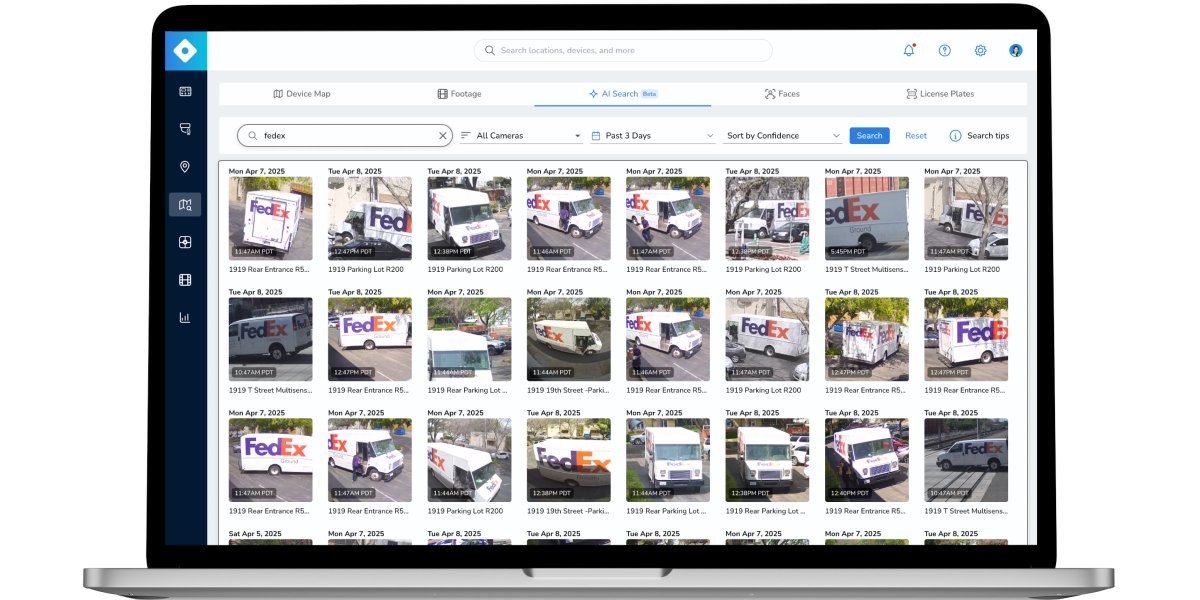This screenshot has width=1200, height=600.
Task: Open the Sort by Confidence dropdown
Action: [784, 136]
